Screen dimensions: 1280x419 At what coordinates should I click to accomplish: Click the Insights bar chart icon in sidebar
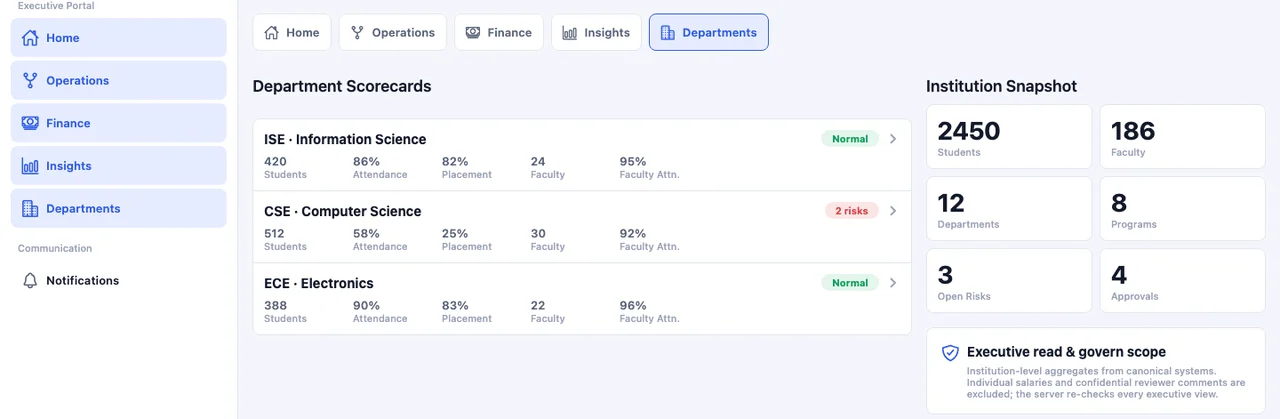pyautogui.click(x=30, y=166)
